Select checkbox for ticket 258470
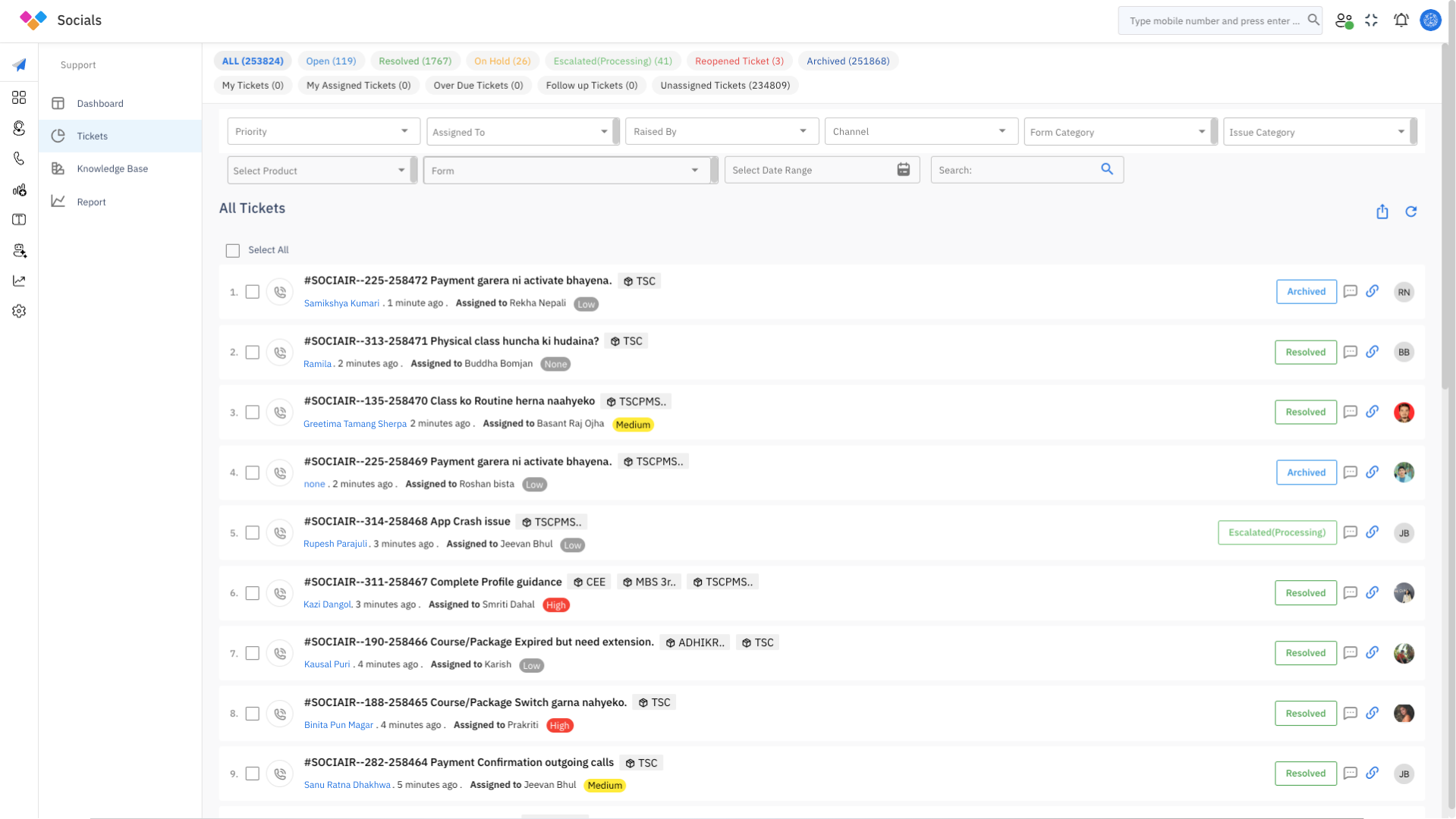 pos(253,413)
